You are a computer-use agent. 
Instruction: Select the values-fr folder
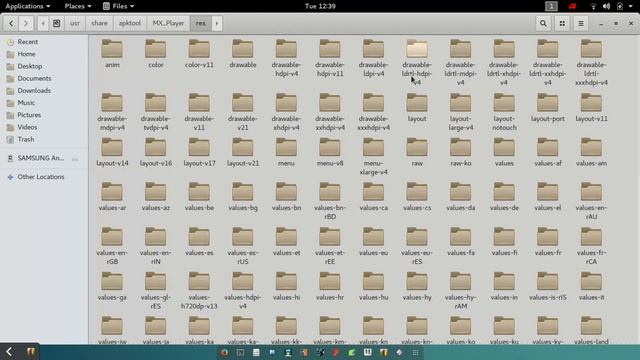[548, 241]
